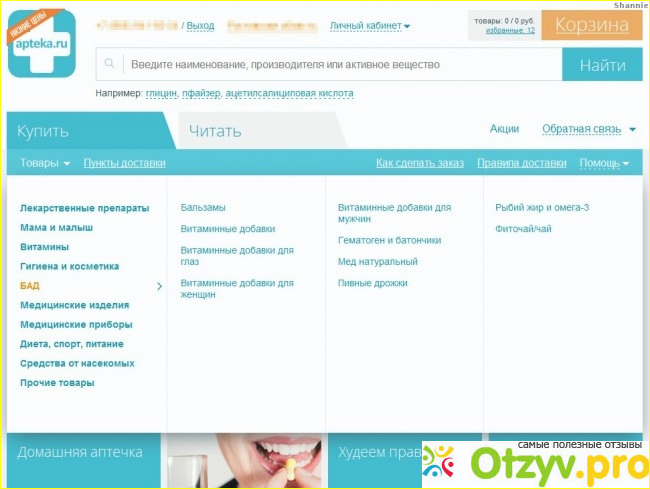
Task: Expand the Товары dropdown menu
Action: click(45, 163)
